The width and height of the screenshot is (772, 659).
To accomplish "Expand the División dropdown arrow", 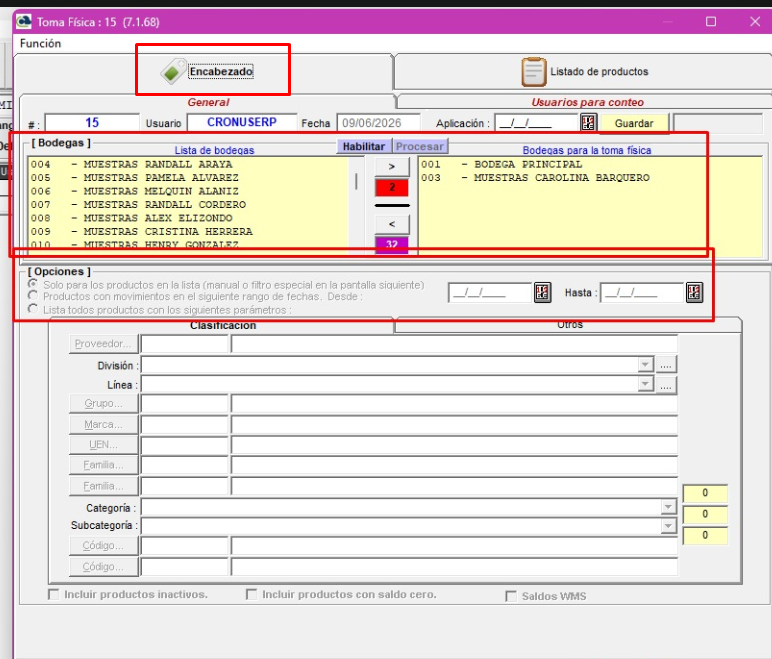I will tap(645, 365).
